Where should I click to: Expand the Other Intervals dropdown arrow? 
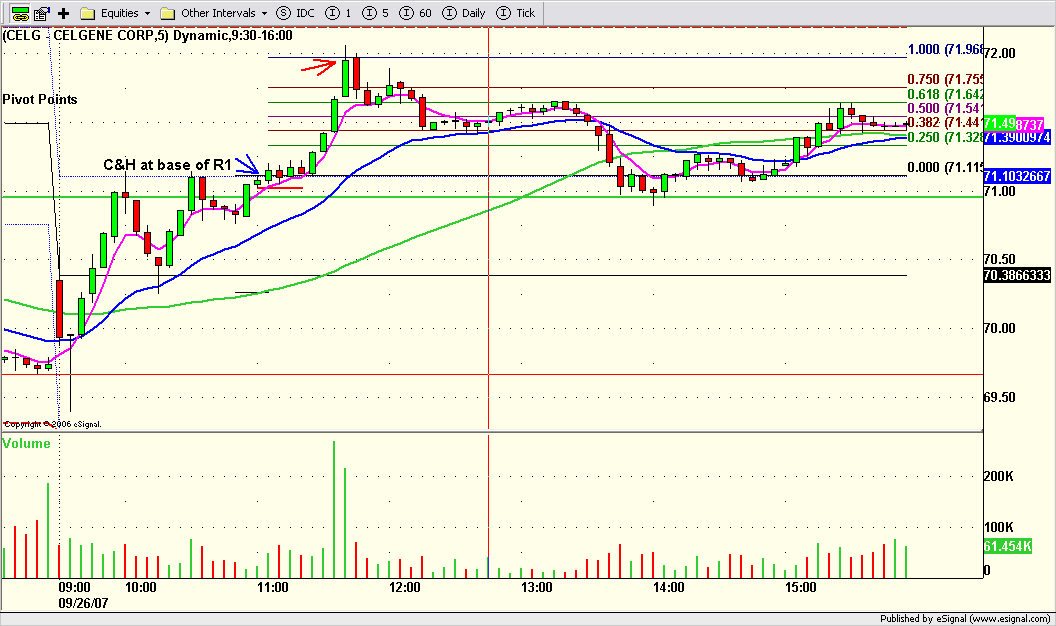(x=264, y=13)
